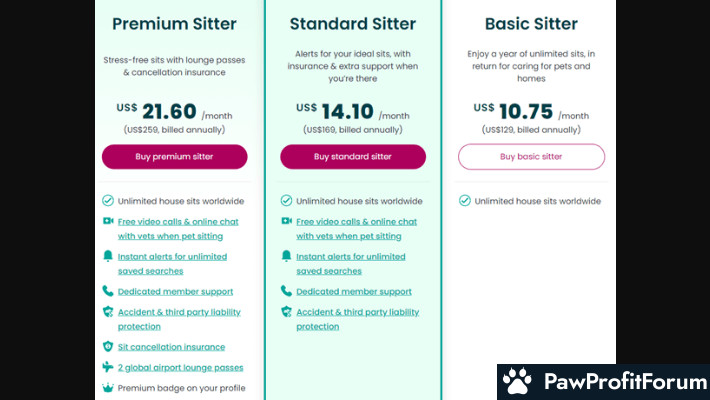This screenshot has height=400, width=710.
Task: Click the Premium unlimited house sits checkmark
Action: 108,201
